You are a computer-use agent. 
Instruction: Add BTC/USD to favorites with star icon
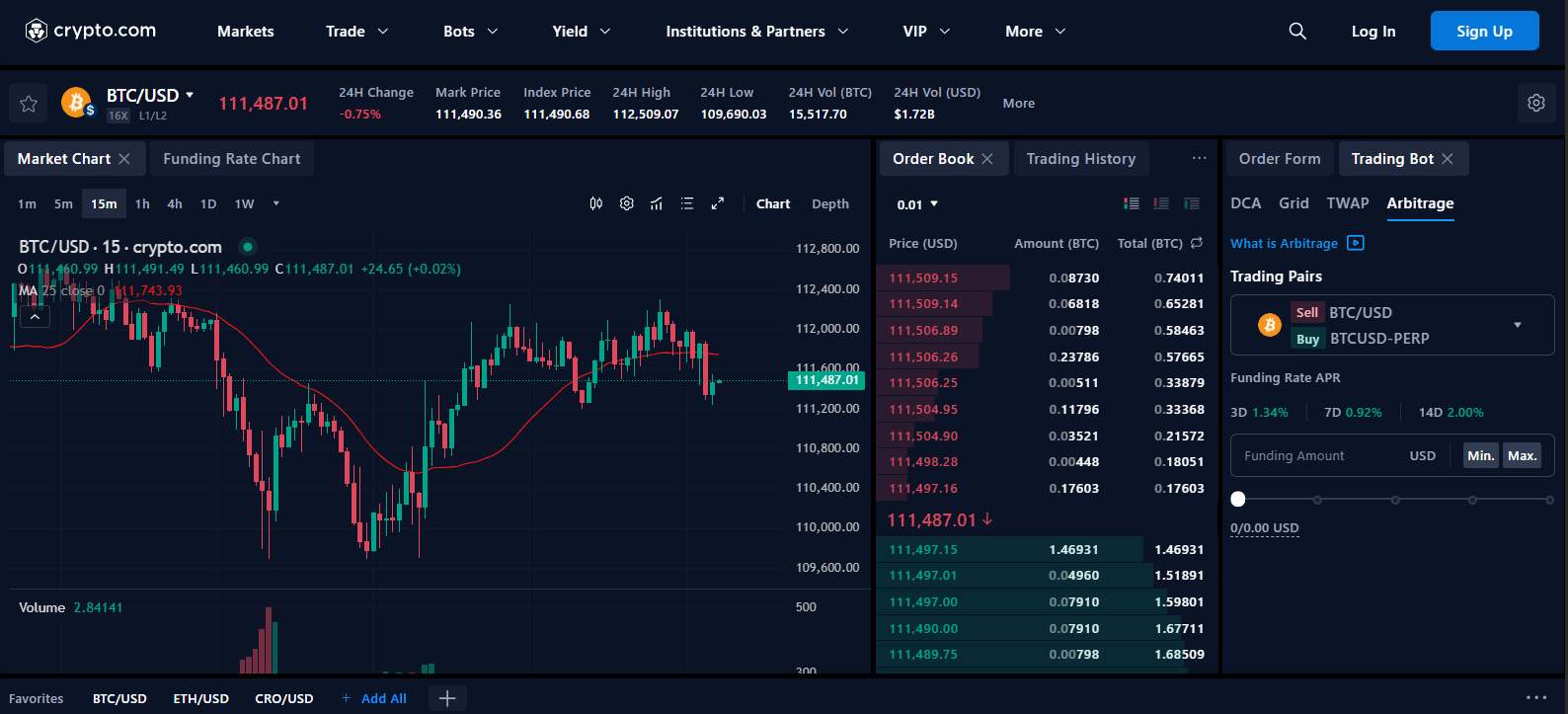29,104
